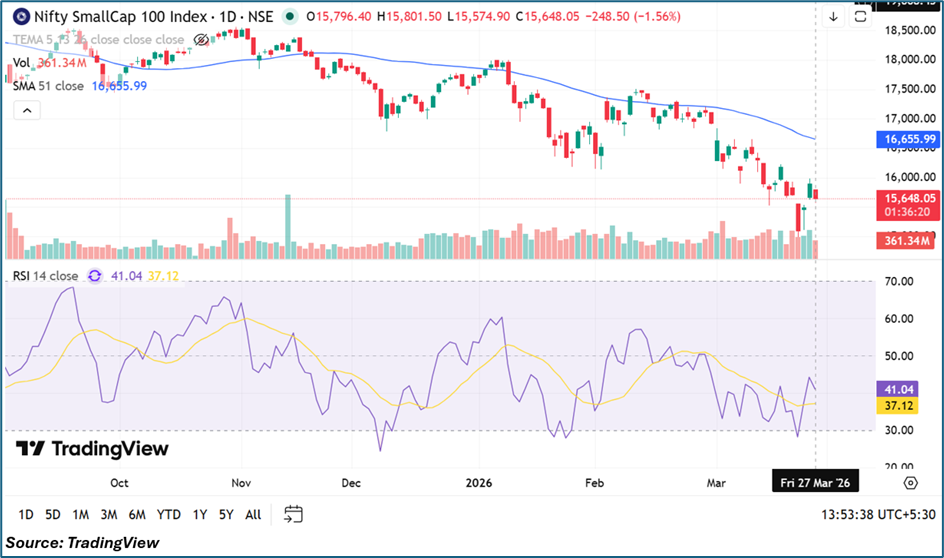Select the Vol indicator legend
This screenshot has width=944, height=558.
21,63
